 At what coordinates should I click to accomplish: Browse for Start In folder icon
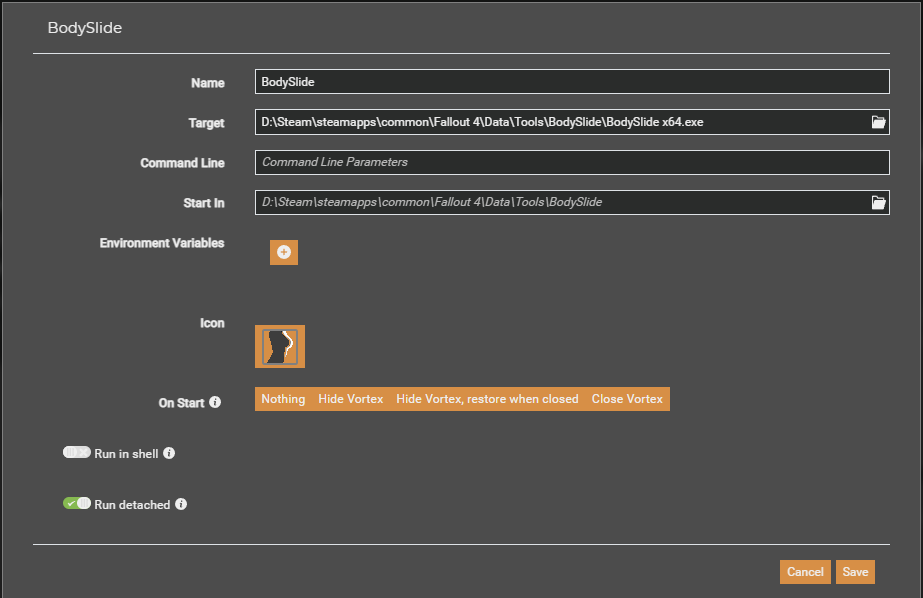(x=878, y=202)
